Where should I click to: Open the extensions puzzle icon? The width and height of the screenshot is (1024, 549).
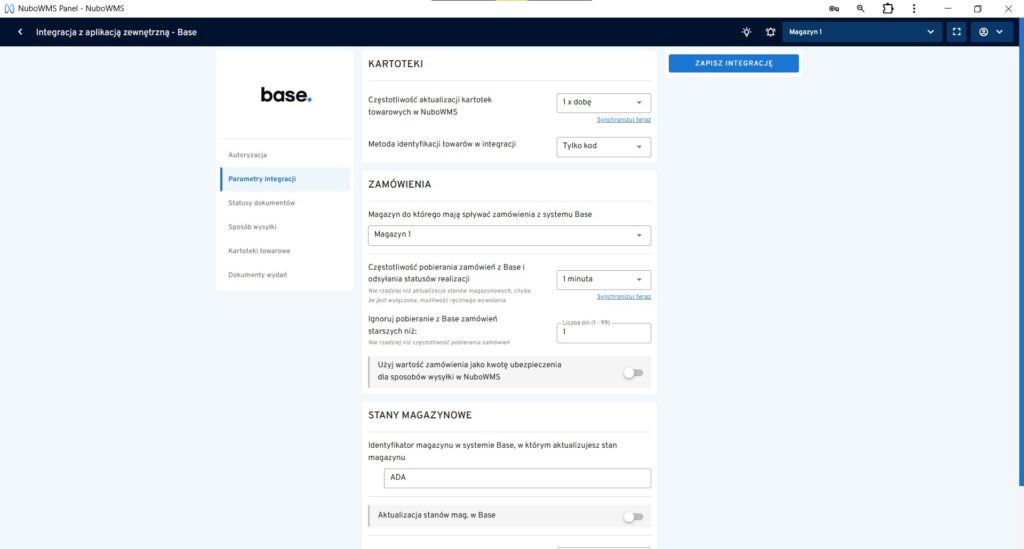888,8
